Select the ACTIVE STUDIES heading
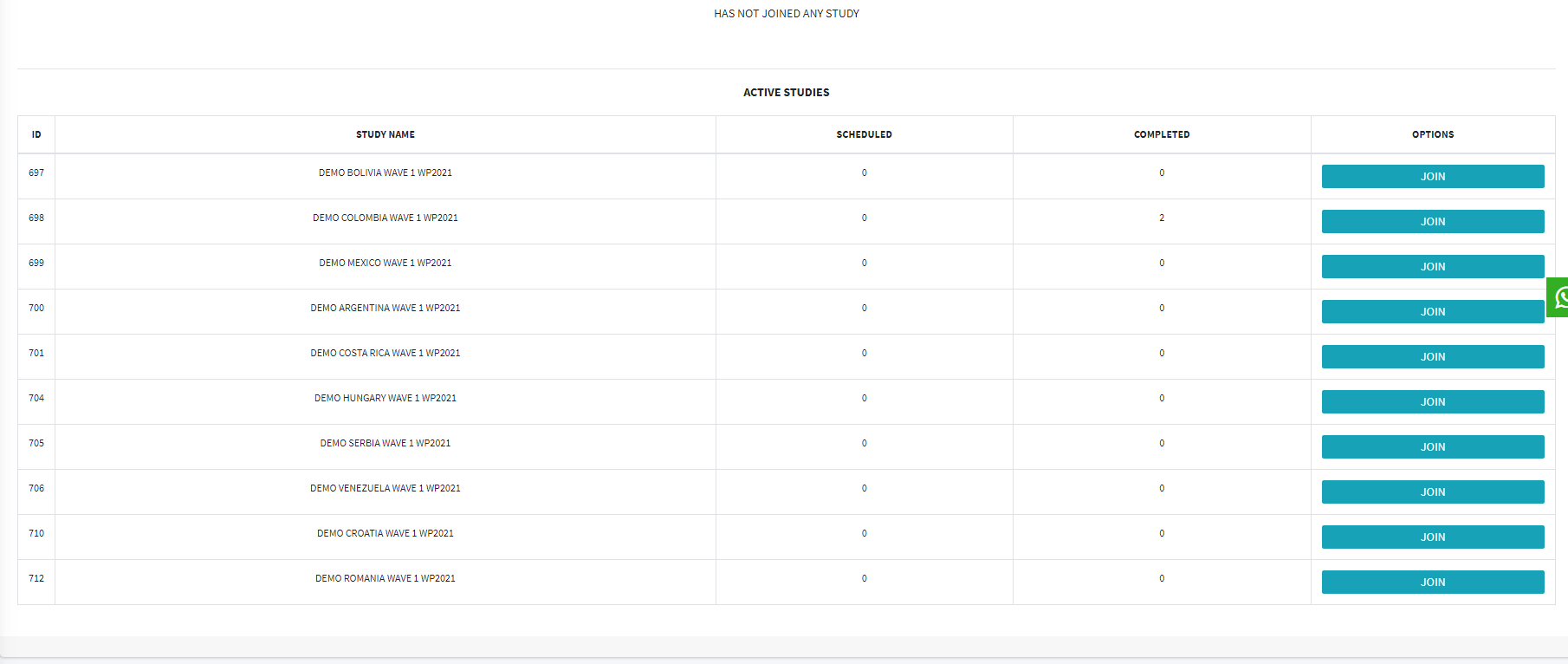Image resolution: width=1568 pixels, height=664 pixels. pos(787,92)
